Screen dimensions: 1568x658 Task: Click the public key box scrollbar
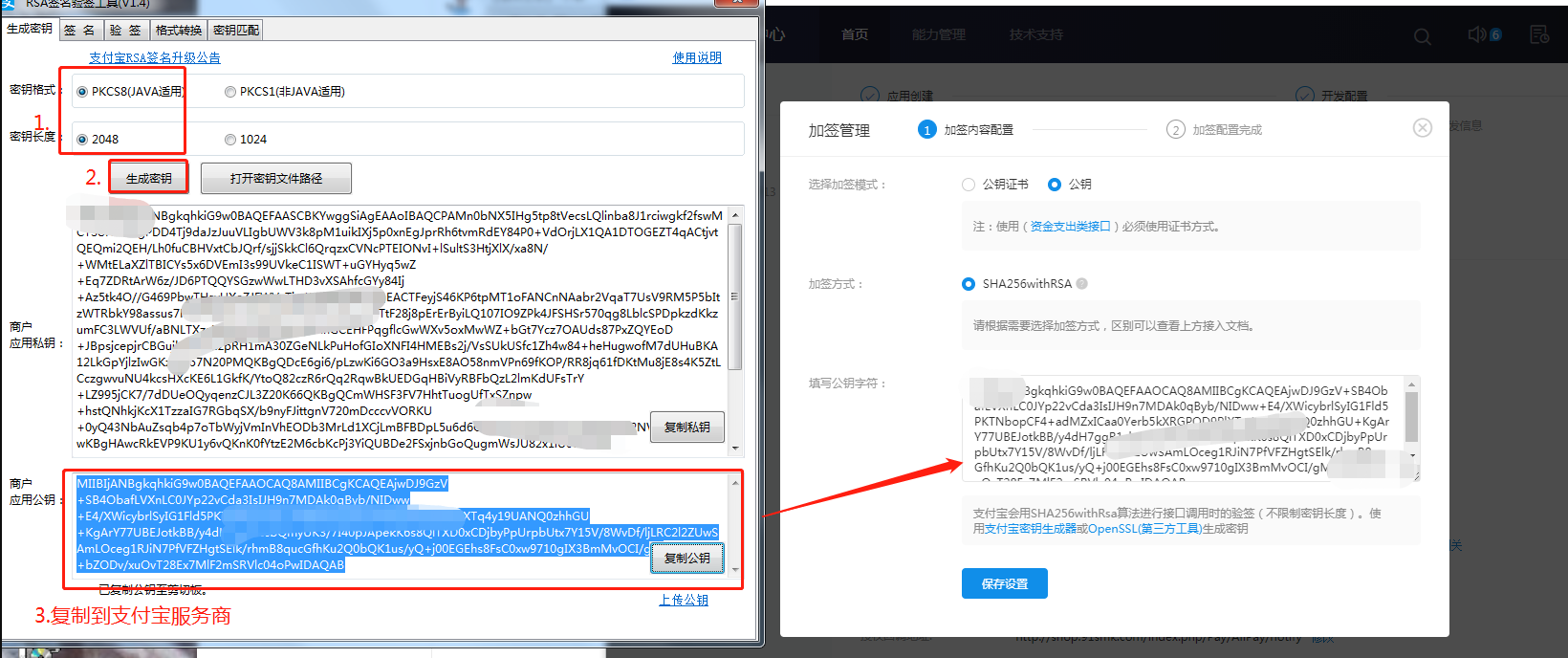tap(735, 526)
